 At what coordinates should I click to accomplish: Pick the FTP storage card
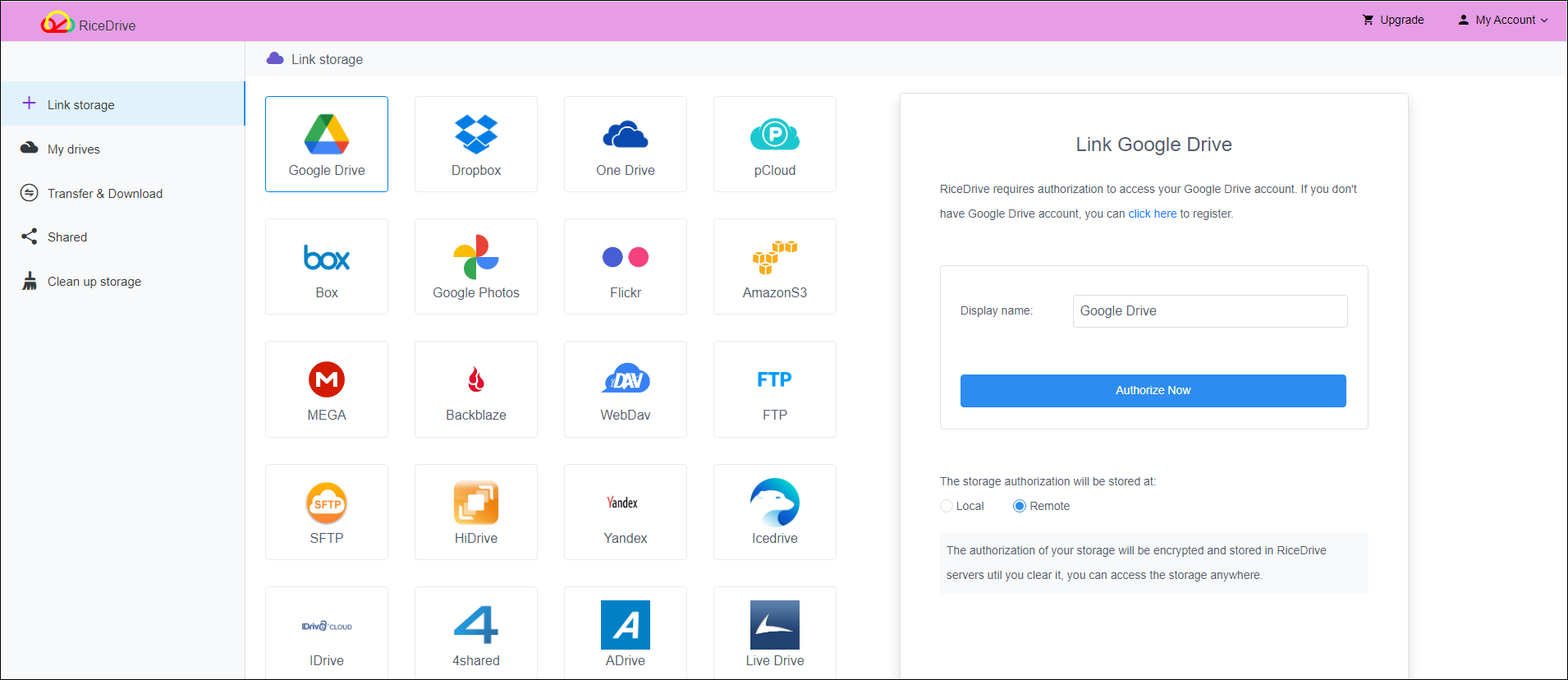point(775,389)
